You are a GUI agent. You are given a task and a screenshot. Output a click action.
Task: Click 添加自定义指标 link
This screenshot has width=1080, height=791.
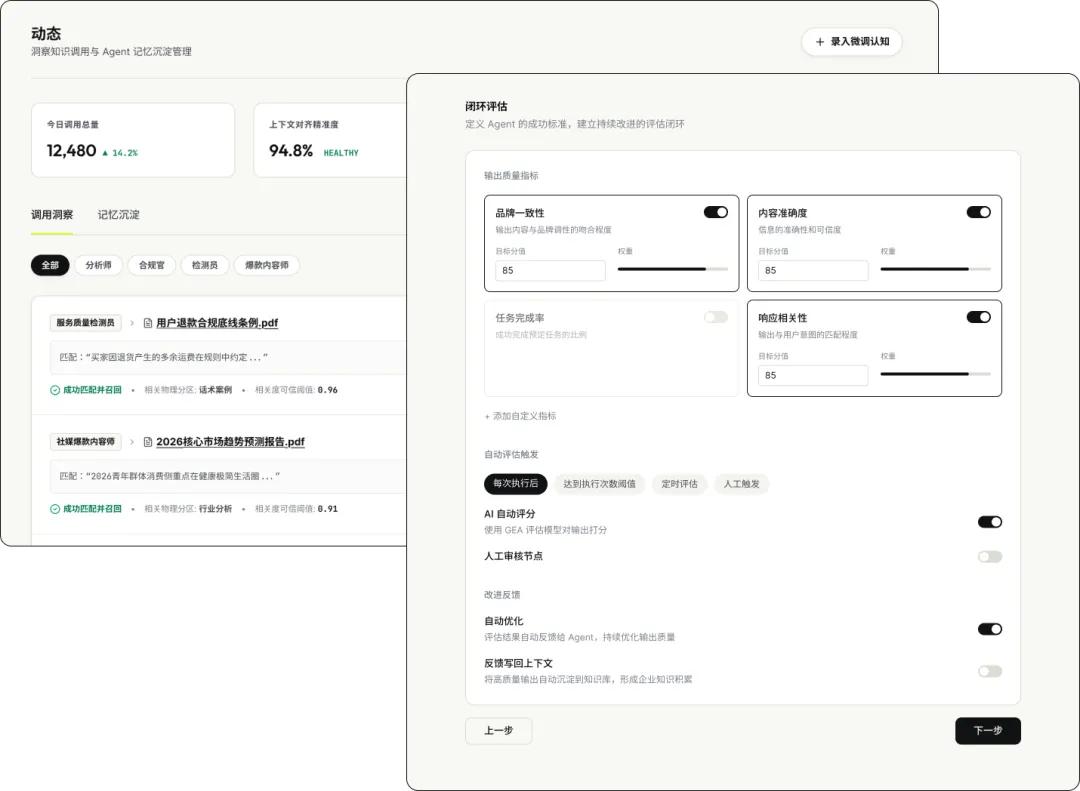pyautogui.click(x=520, y=416)
